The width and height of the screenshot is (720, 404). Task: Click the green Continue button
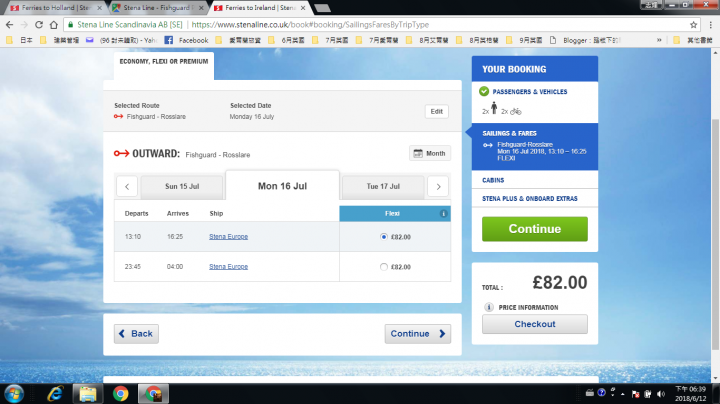click(534, 229)
